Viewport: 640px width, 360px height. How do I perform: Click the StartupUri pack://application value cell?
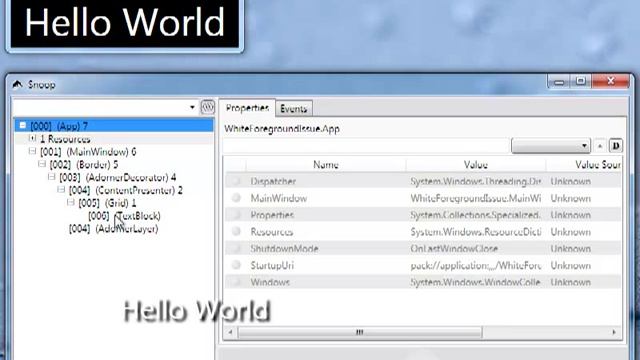(476, 265)
